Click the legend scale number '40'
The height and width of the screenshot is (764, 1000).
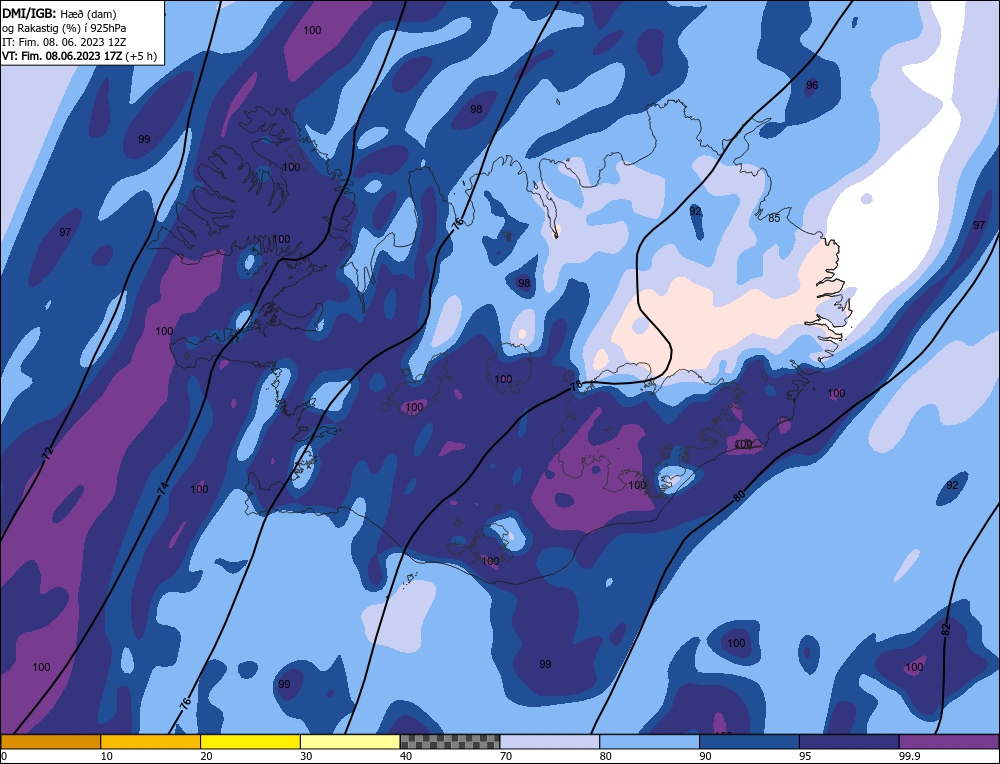pyautogui.click(x=406, y=756)
